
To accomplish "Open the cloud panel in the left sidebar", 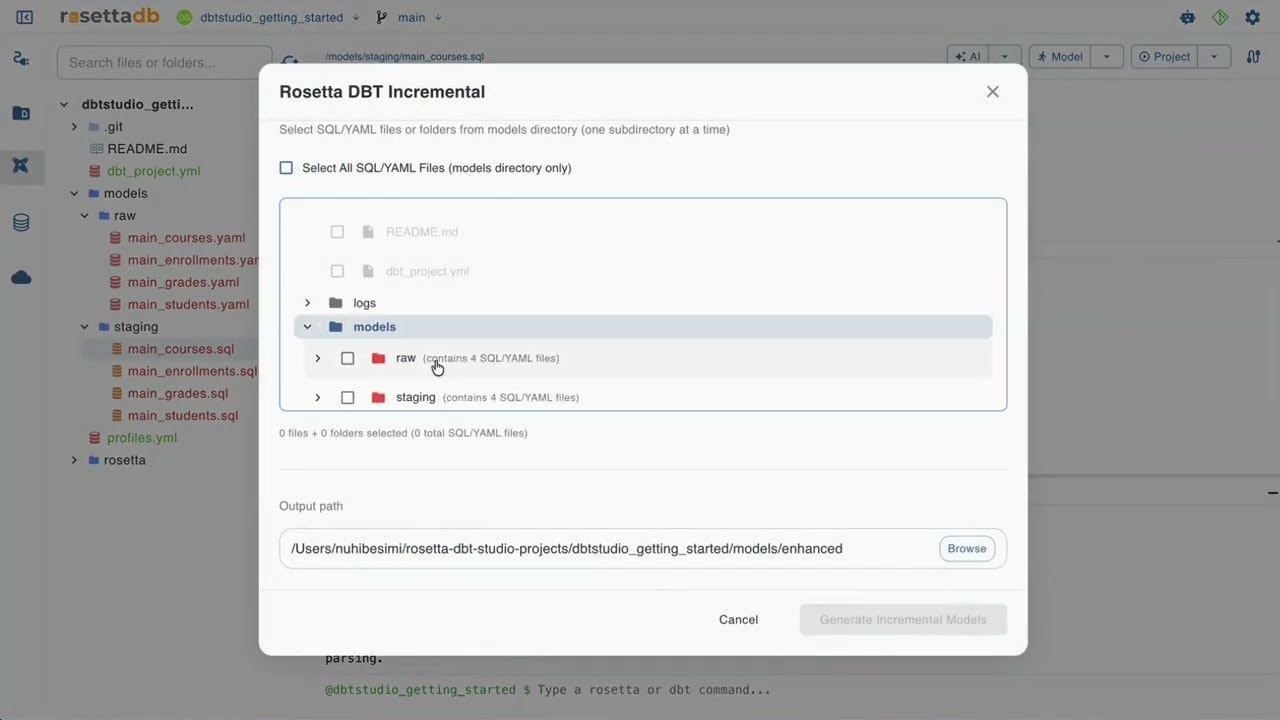I will click(21, 277).
